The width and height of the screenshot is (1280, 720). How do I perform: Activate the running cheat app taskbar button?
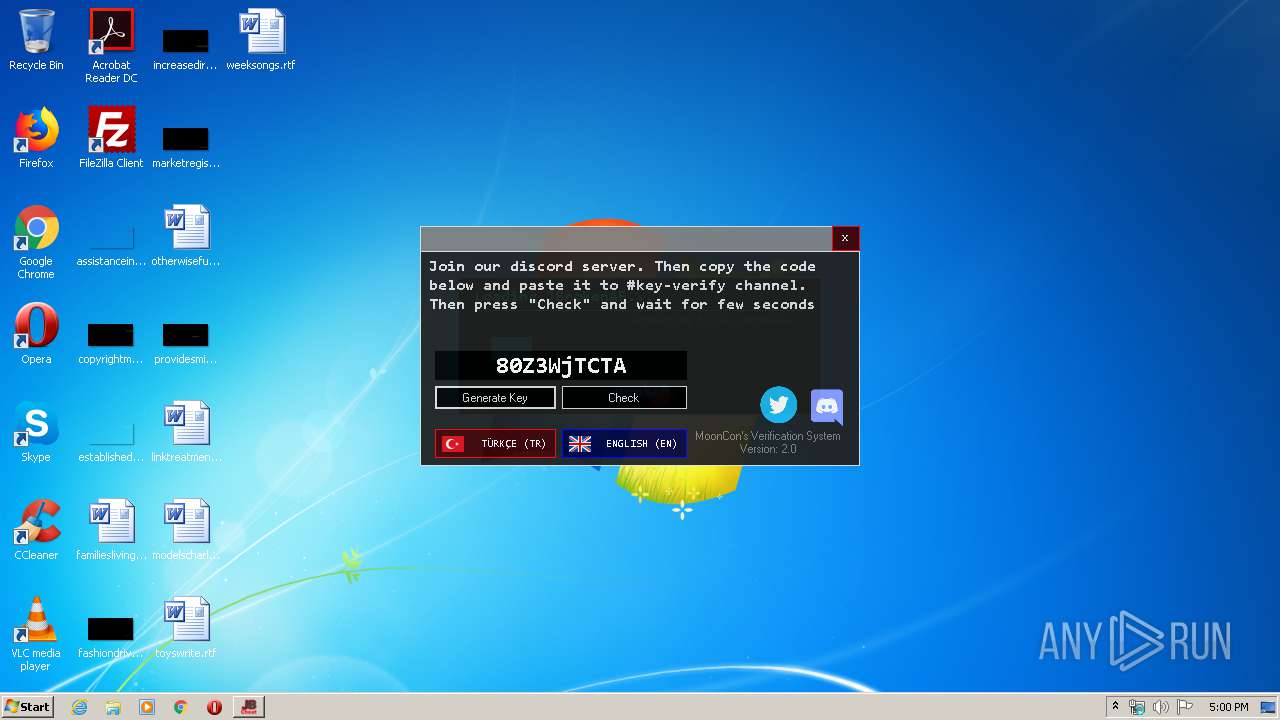(248, 707)
